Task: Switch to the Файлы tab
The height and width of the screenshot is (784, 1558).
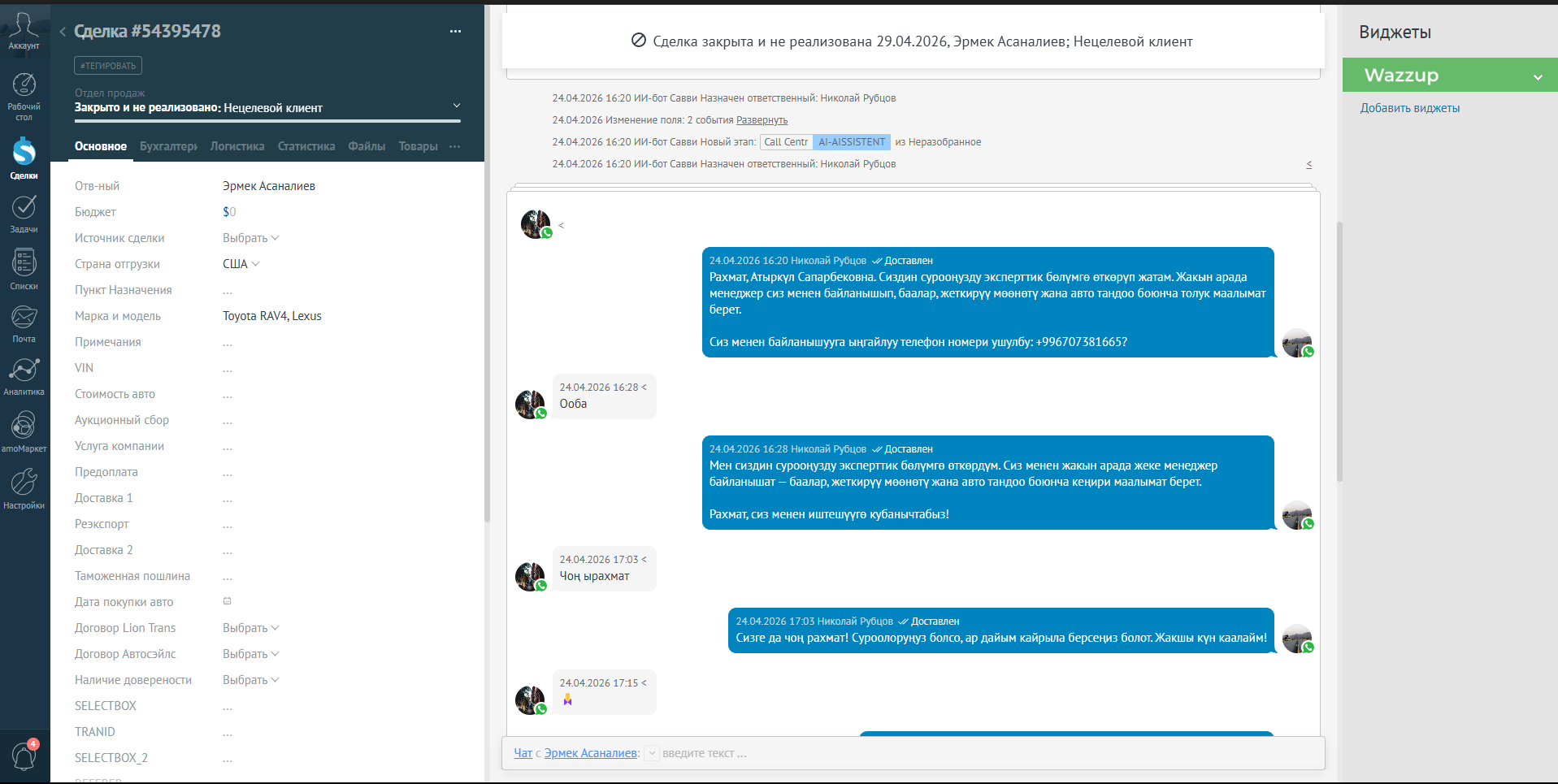Action: (367, 146)
